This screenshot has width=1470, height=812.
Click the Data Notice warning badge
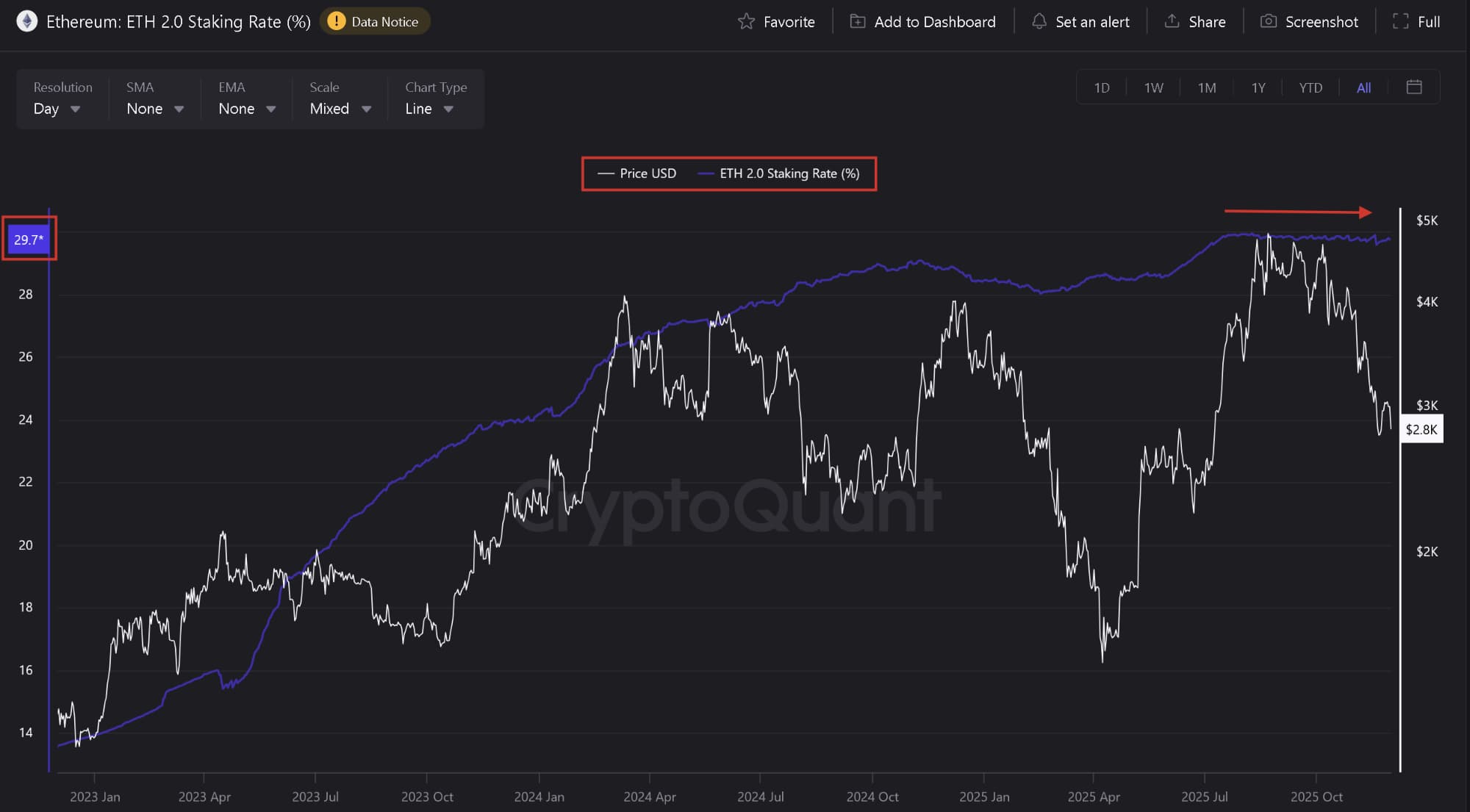(x=375, y=21)
